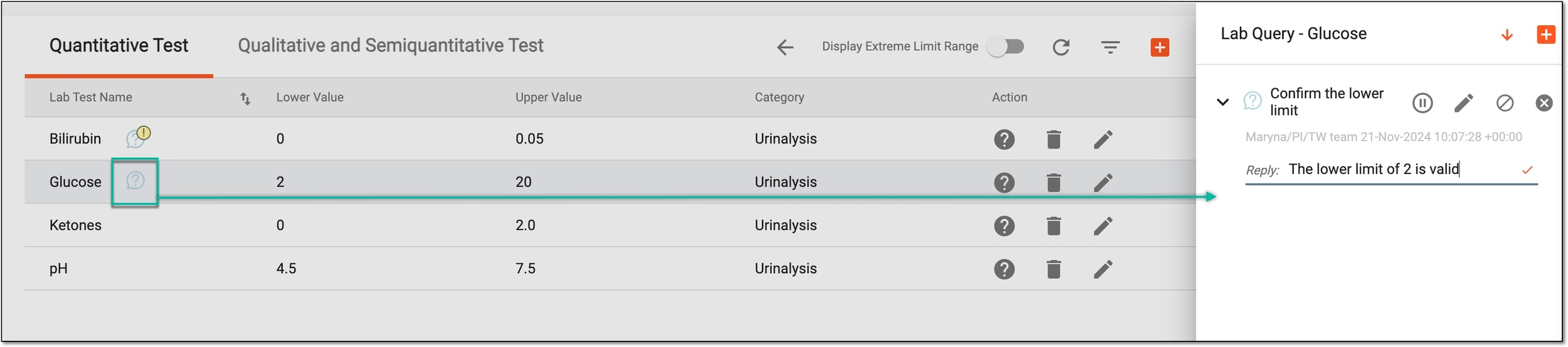Edit the 'Confirm the lower limit' query
1568x347 pixels.
point(1463,103)
